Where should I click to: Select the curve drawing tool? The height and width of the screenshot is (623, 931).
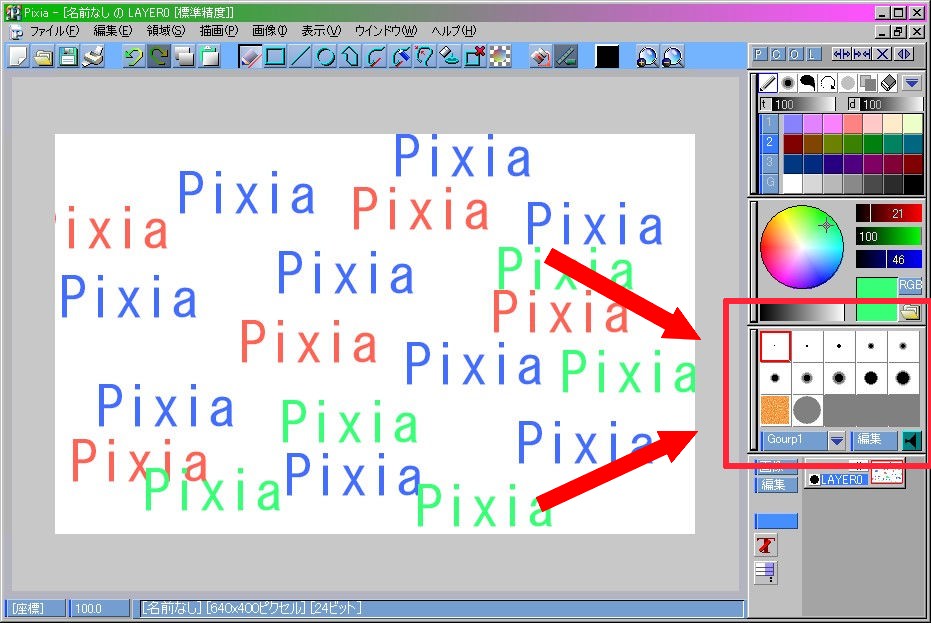tap(375, 57)
